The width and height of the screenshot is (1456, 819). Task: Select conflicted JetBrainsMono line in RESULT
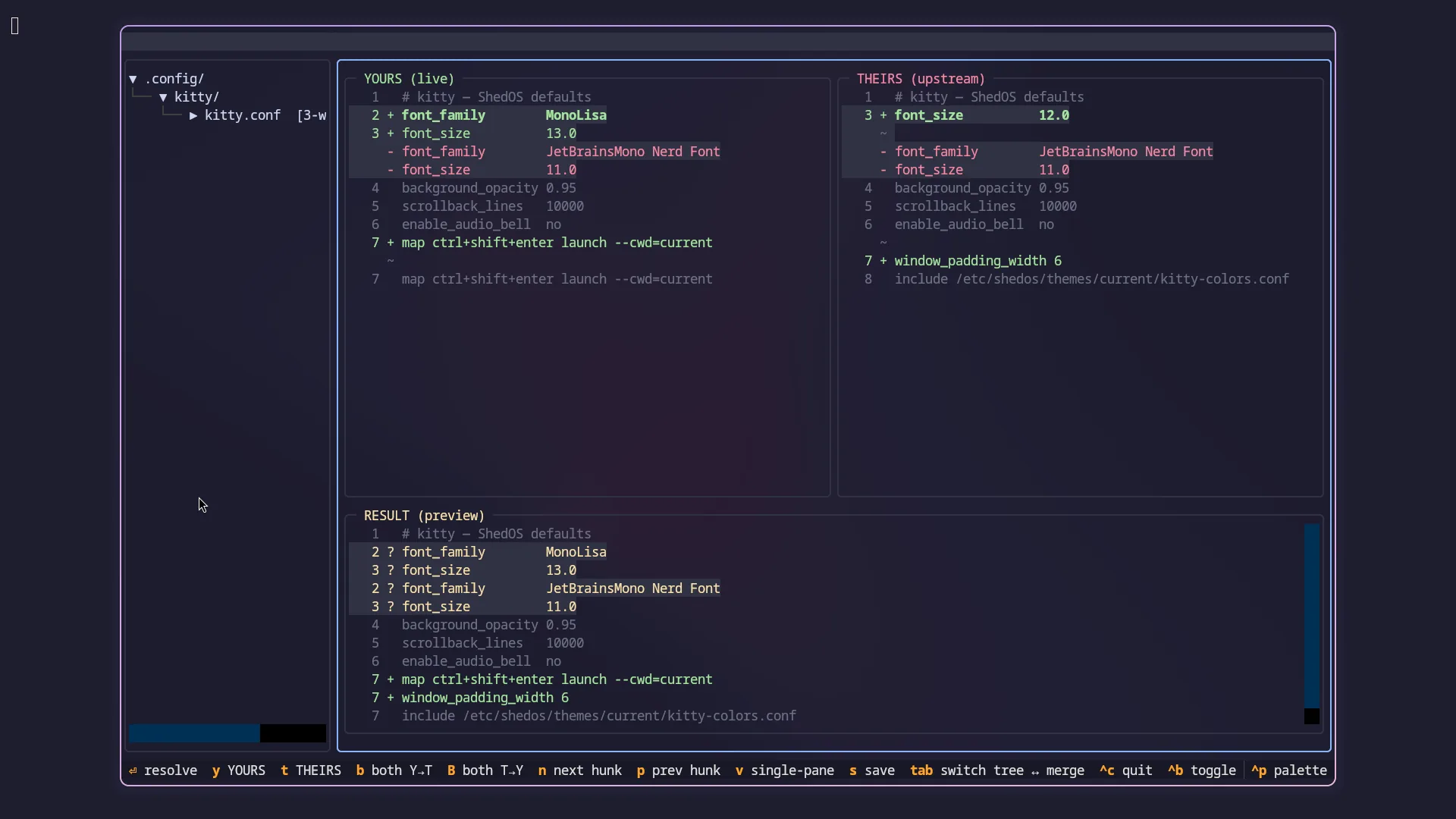[x=535, y=588]
